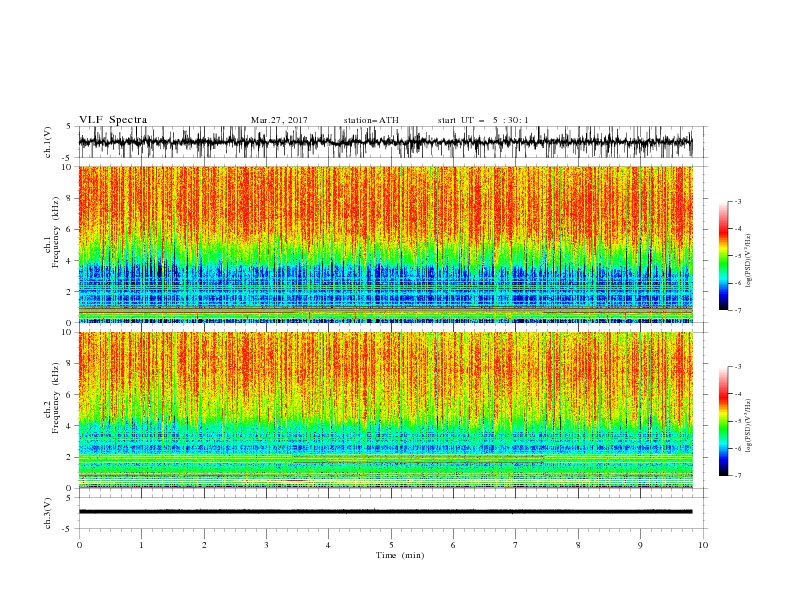Image resolution: width=792 pixels, height=612 pixels.
Task: Click the "1" tick on Time axis
Action: (x=141, y=545)
